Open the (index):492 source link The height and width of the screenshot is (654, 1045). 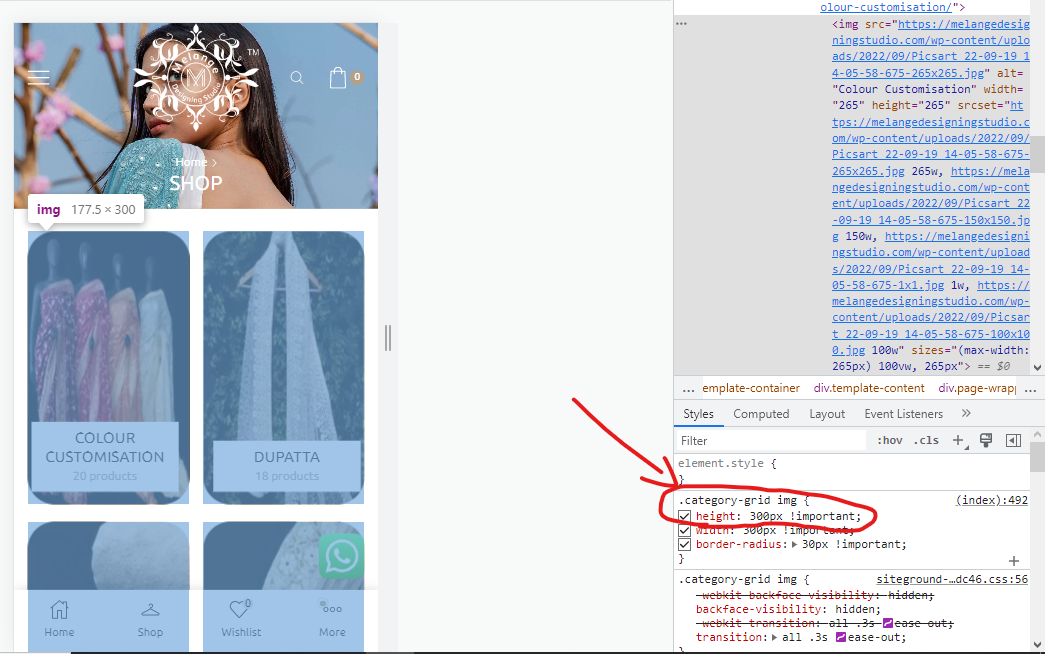point(992,500)
